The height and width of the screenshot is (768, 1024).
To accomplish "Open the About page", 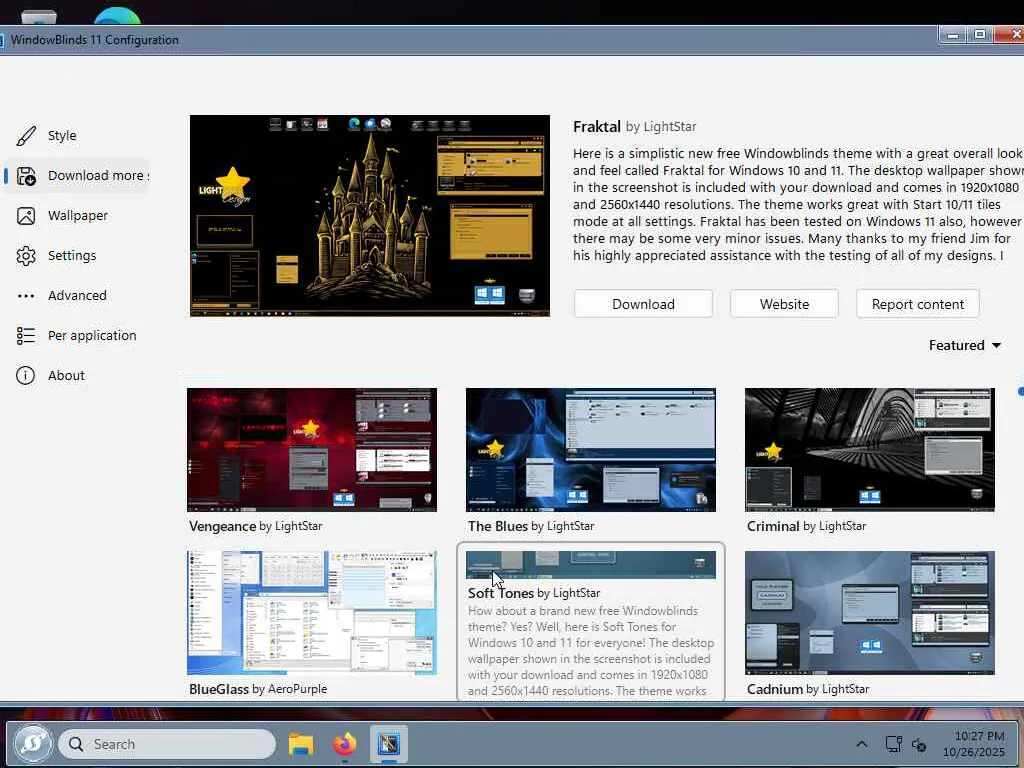I will click(76, 376).
